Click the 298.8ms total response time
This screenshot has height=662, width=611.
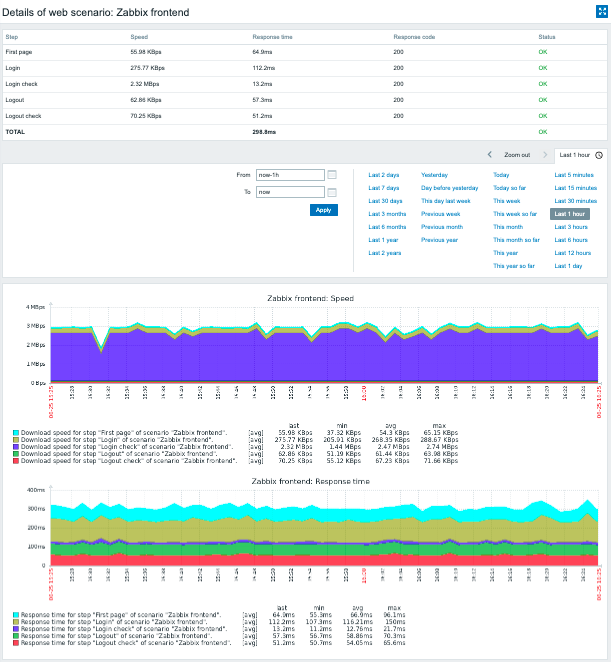tap(264, 132)
